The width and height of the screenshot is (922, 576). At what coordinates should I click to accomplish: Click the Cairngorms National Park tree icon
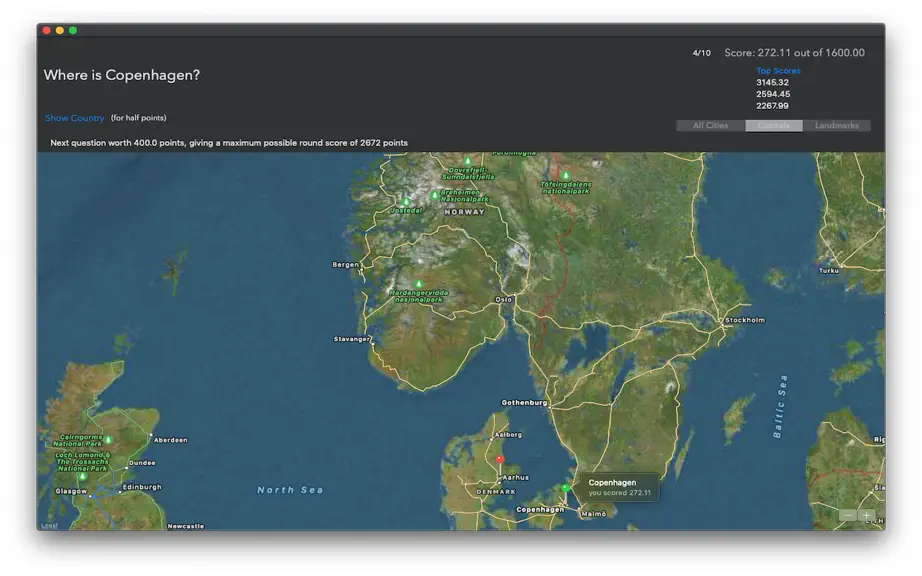[108, 440]
